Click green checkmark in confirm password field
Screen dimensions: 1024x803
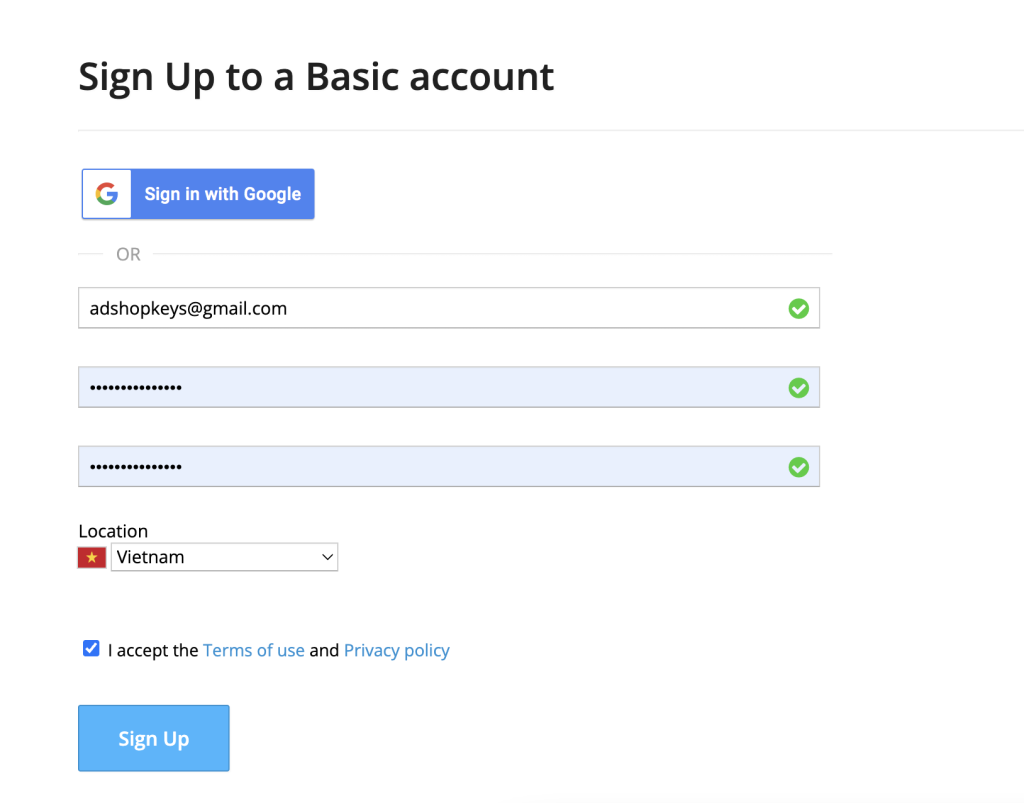point(798,467)
